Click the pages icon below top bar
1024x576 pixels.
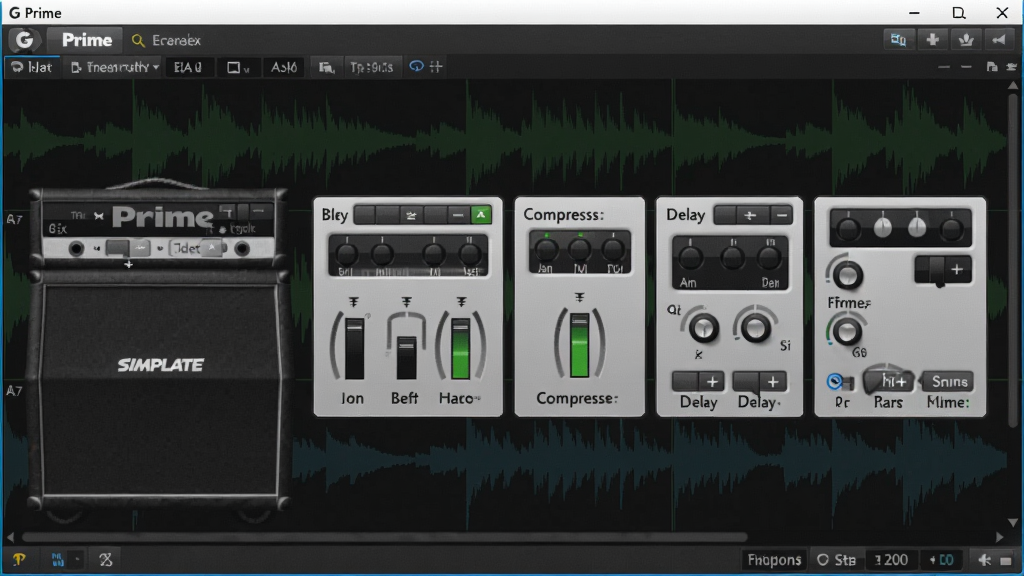(x=992, y=67)
